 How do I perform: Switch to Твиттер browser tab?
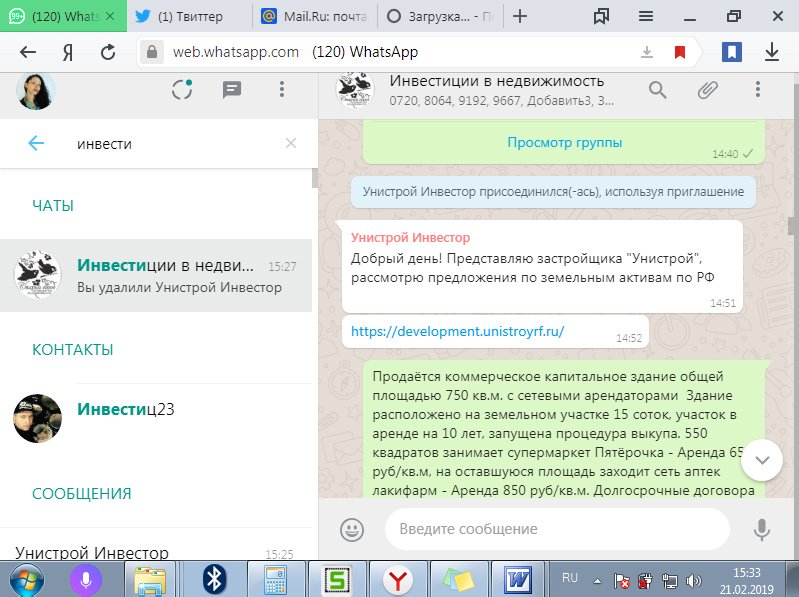[x=189, y=16]
